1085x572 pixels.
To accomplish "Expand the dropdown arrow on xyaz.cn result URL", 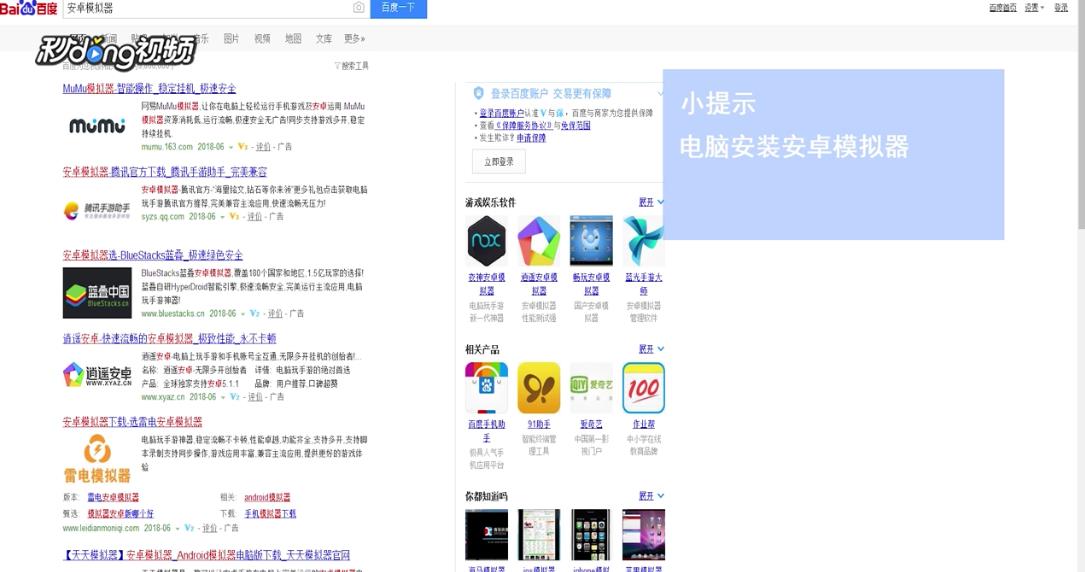I will (x=222, y=397).
